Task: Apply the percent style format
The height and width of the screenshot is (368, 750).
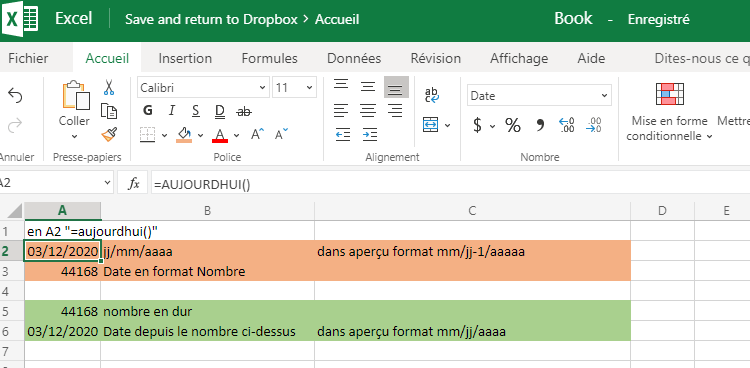Action: [x=513, y=125]
